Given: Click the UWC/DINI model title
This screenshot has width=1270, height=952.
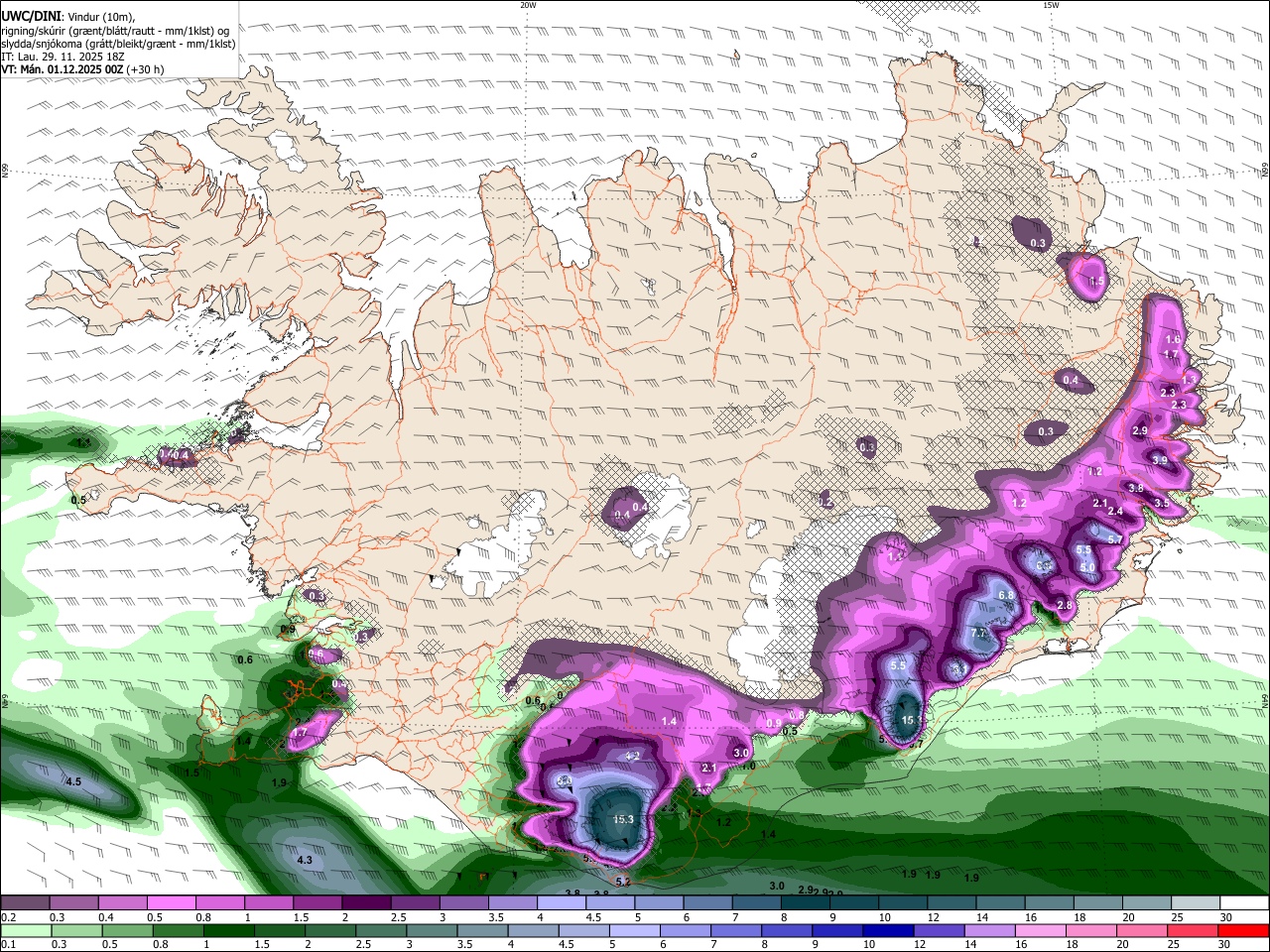Looking at the screenshot, I should (x=31, y=16).
